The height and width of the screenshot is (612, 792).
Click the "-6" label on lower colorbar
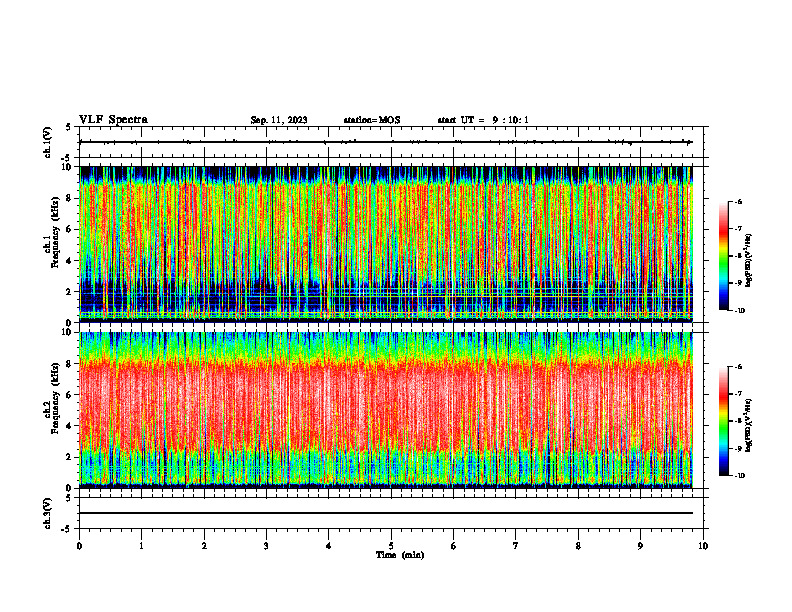click(x=738, y=367)
